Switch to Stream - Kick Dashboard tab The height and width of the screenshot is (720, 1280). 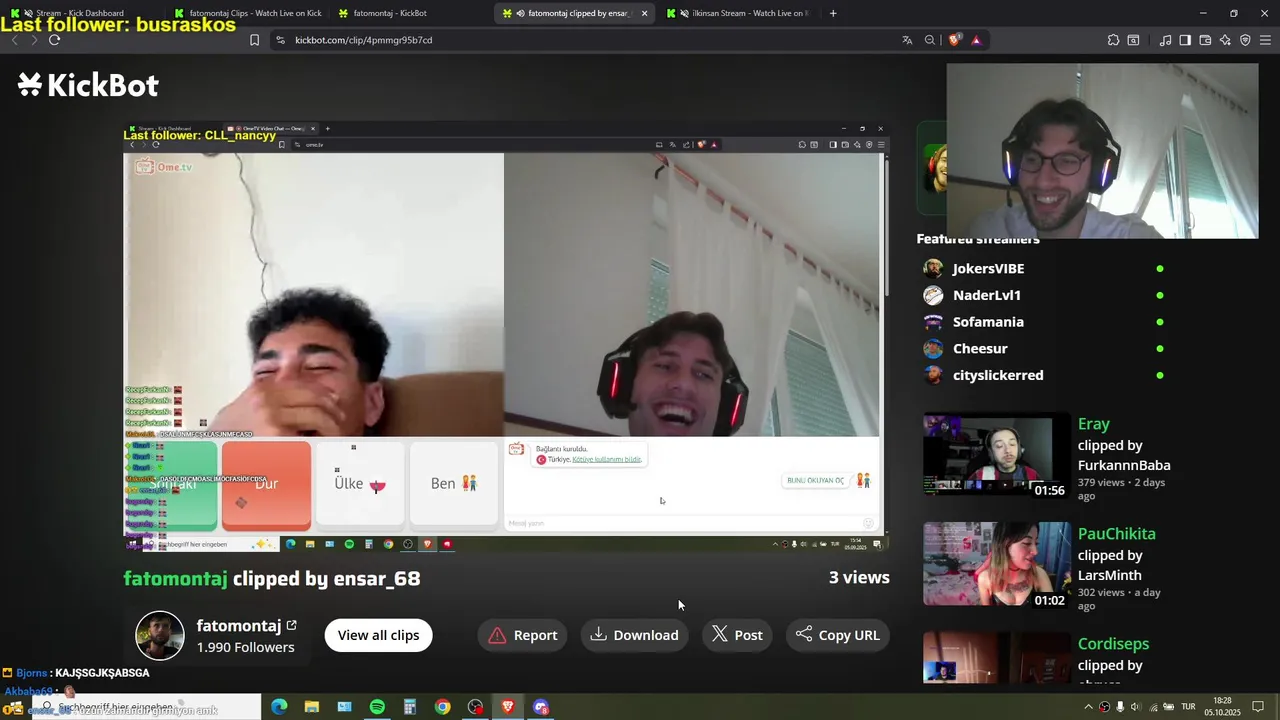80,13
